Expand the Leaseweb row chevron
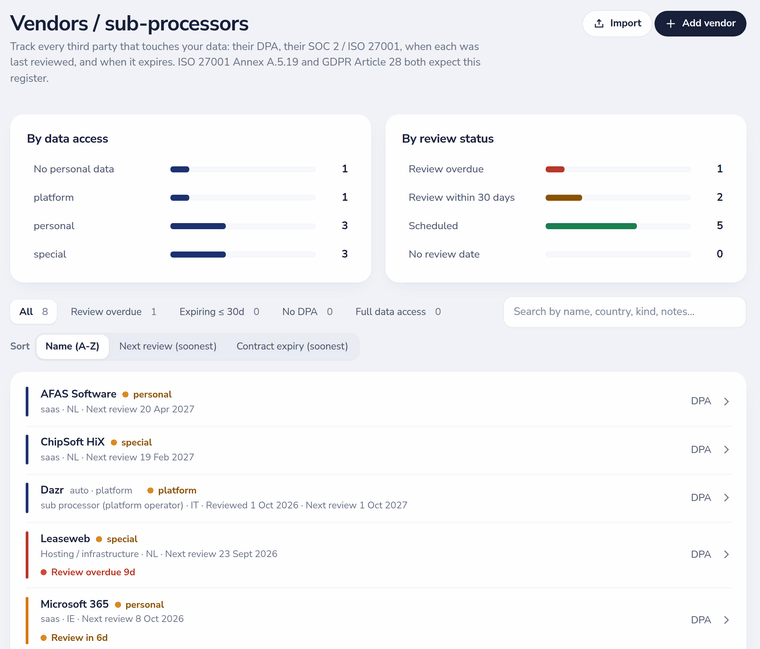The image size is (760, 649). pyautogui.click(x=726, y=554)
